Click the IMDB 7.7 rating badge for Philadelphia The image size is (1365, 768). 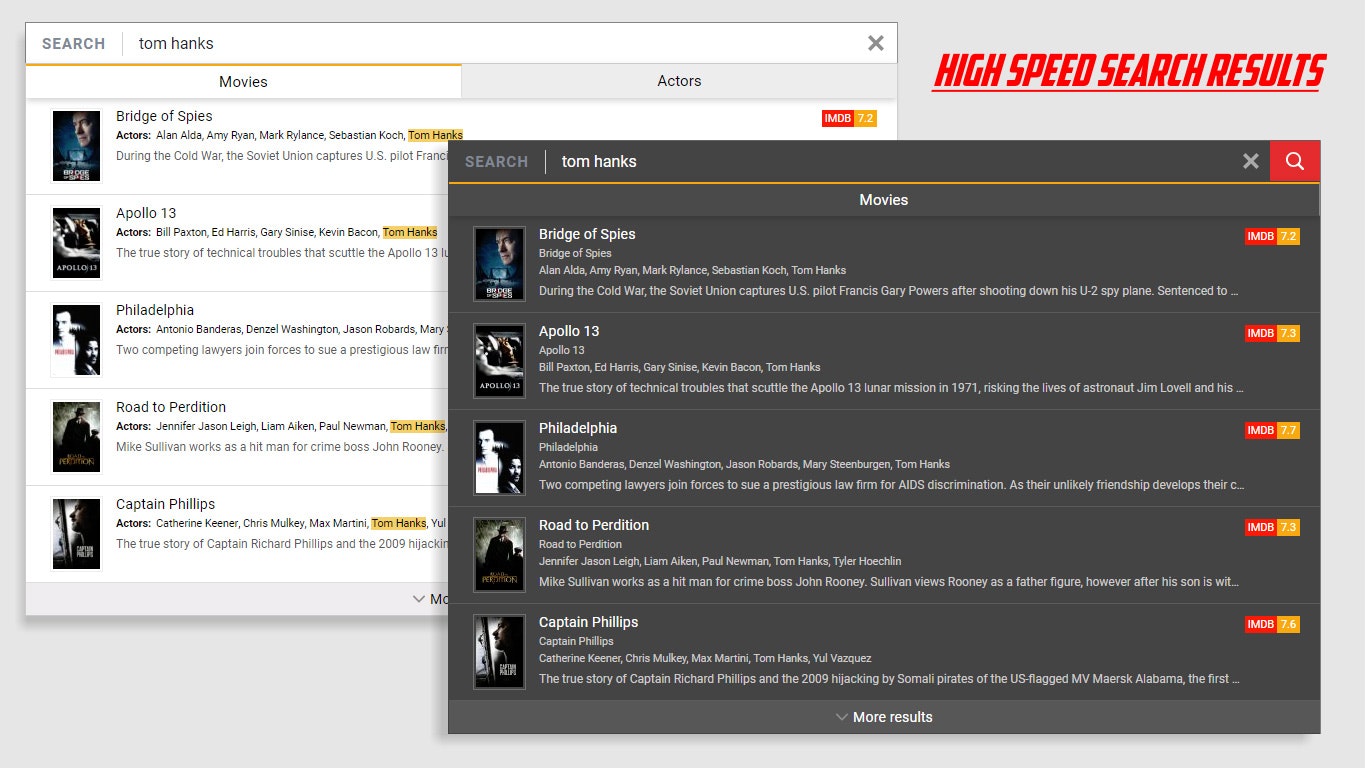[1271, 430]
